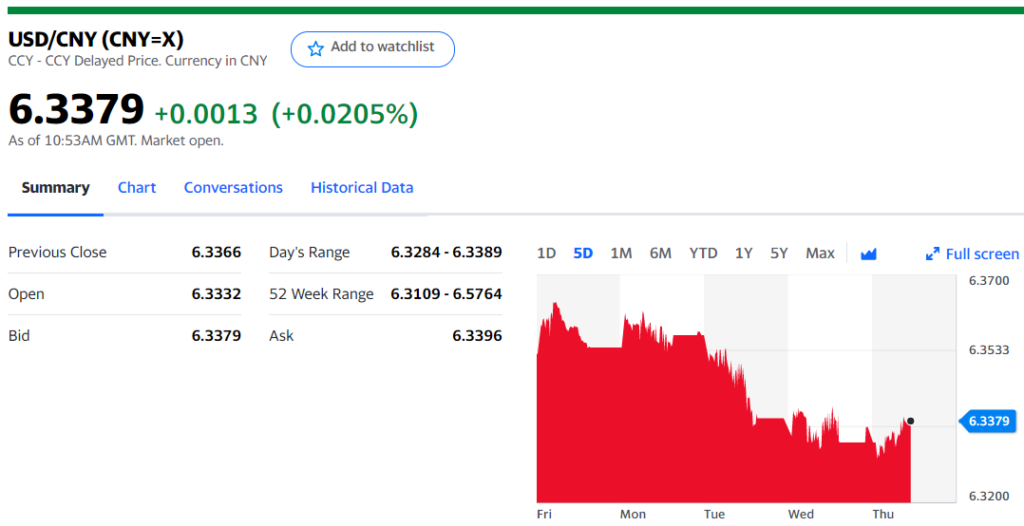Click the star icon to add to watchlist
The image size is (1024, 526).
click(316, 48)
